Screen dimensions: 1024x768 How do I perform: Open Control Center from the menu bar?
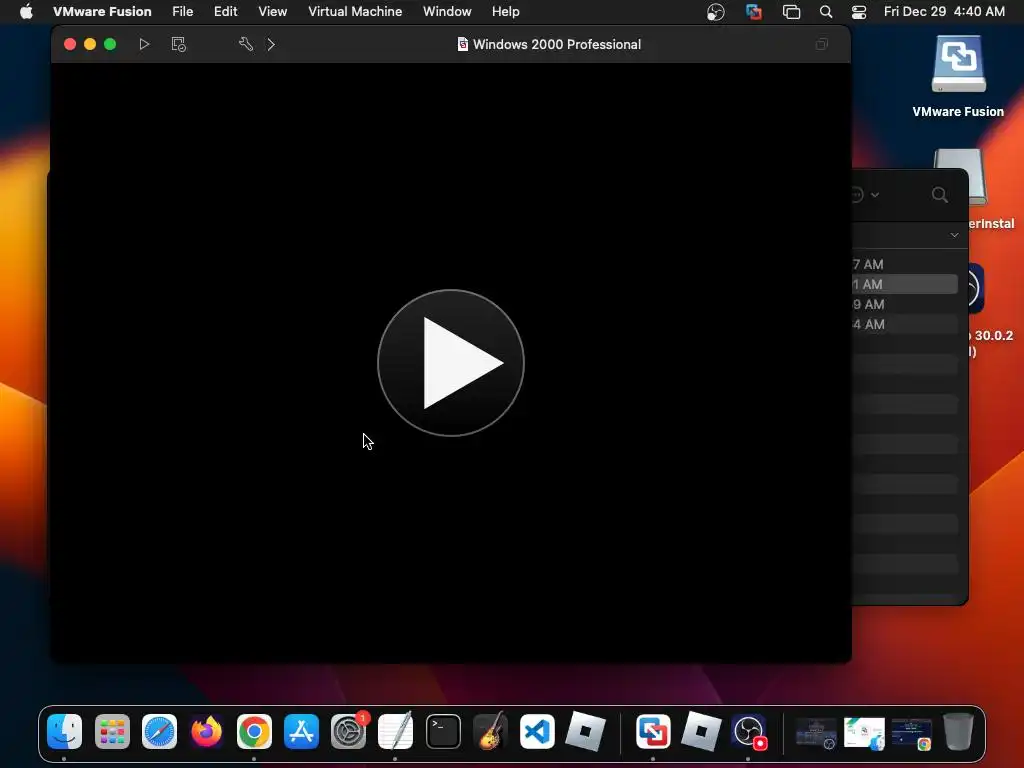click(x=859, y=12)
